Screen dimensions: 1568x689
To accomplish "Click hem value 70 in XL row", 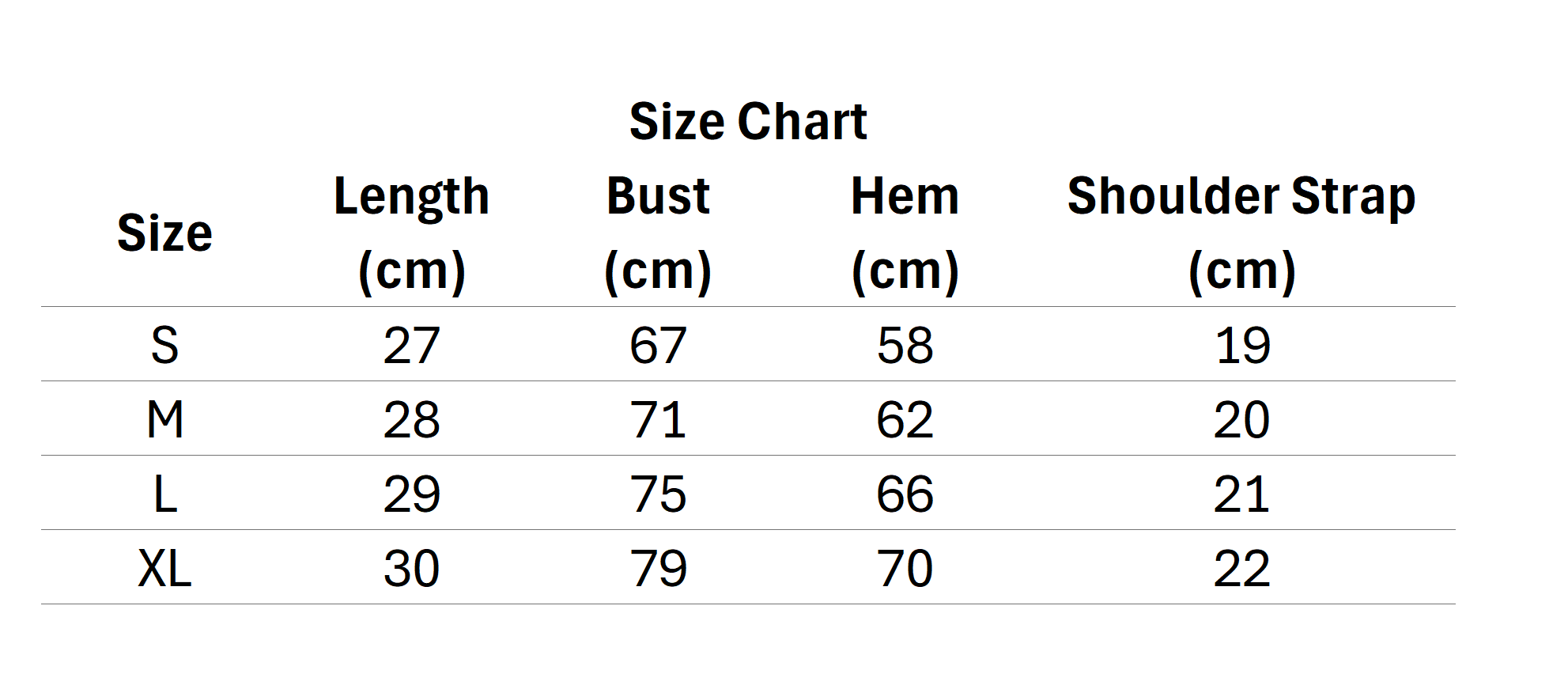I will 905,568.
